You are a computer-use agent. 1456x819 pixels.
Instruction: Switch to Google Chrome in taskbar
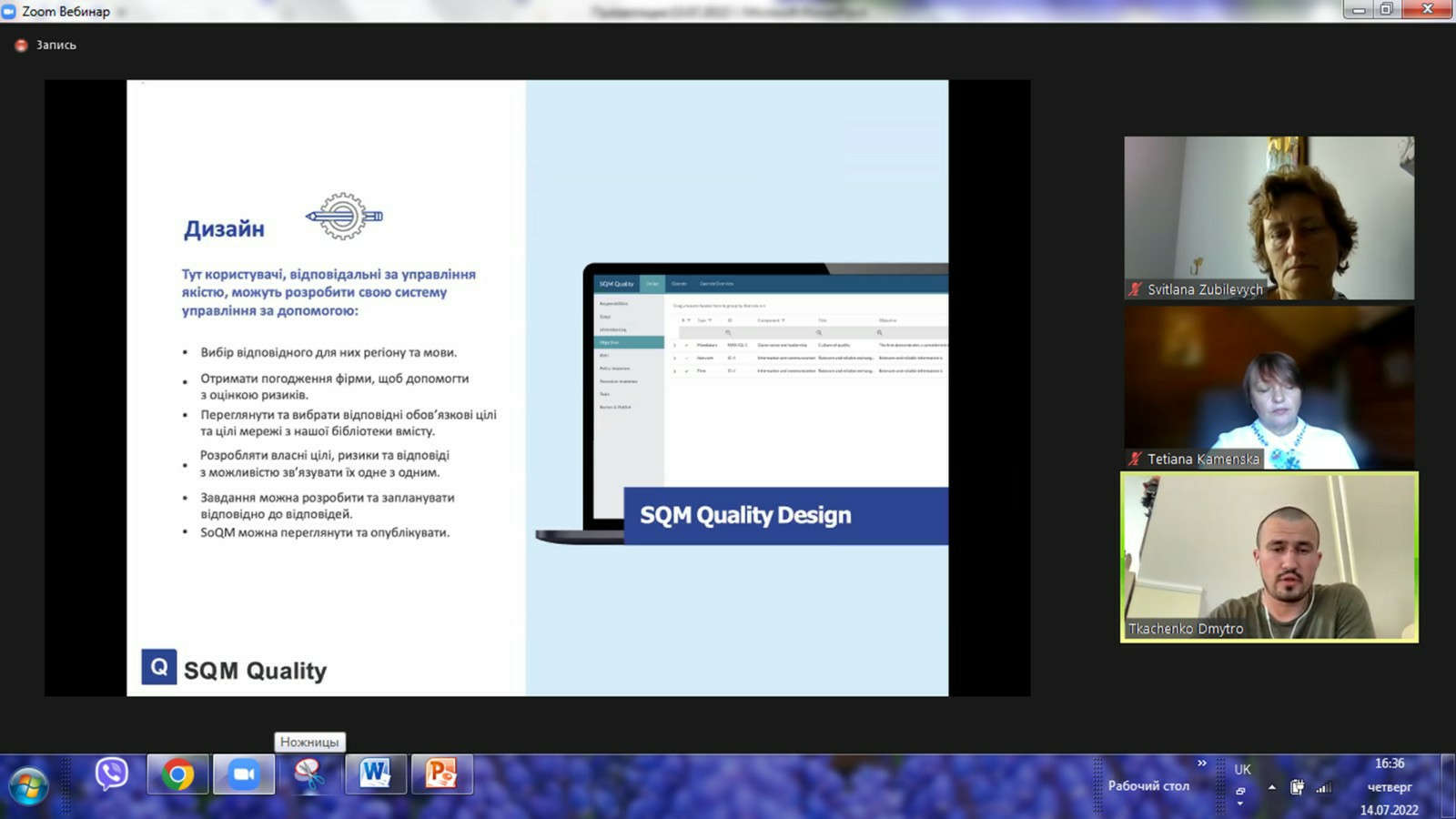(178, 774)
